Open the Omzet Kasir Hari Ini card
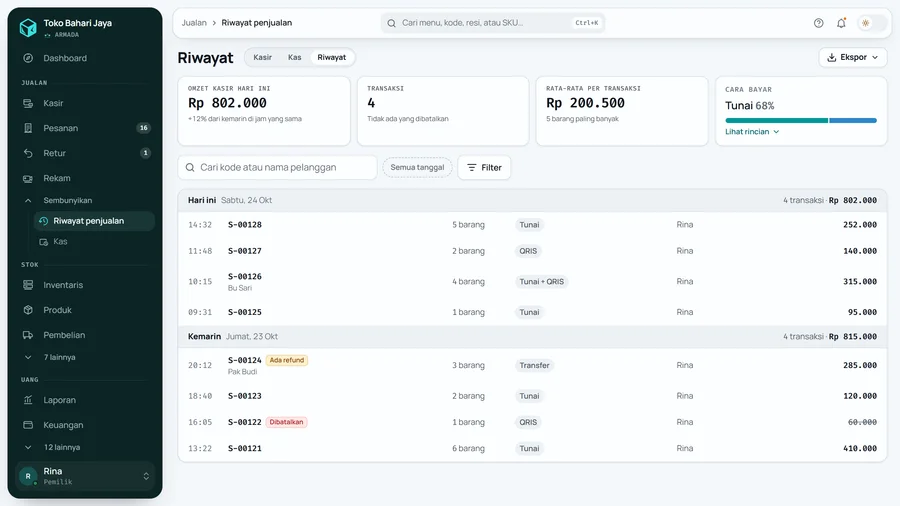The image size is (900, 506). [264, 111]
